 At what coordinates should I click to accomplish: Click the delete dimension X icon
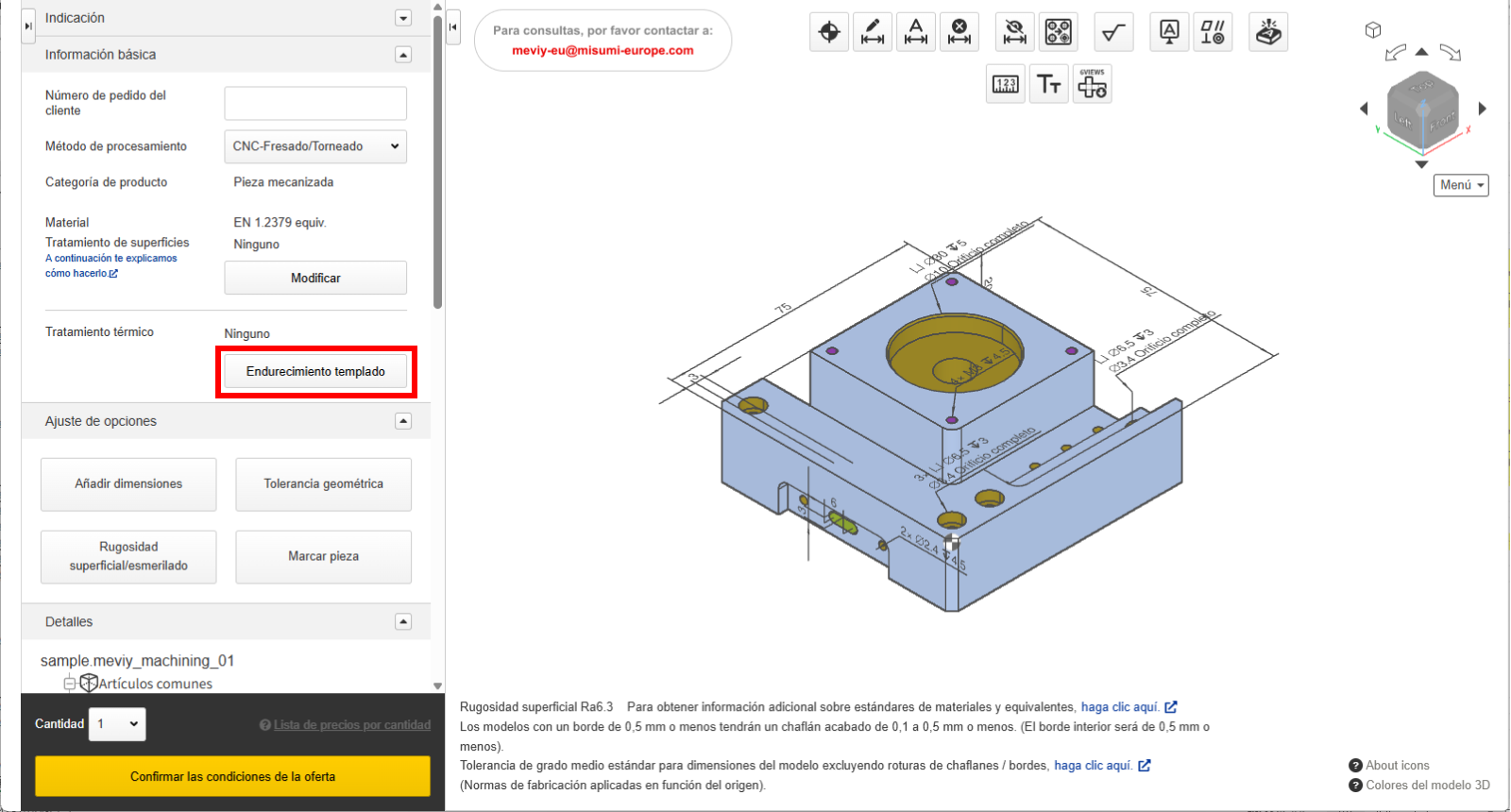(x=959, y=33)
